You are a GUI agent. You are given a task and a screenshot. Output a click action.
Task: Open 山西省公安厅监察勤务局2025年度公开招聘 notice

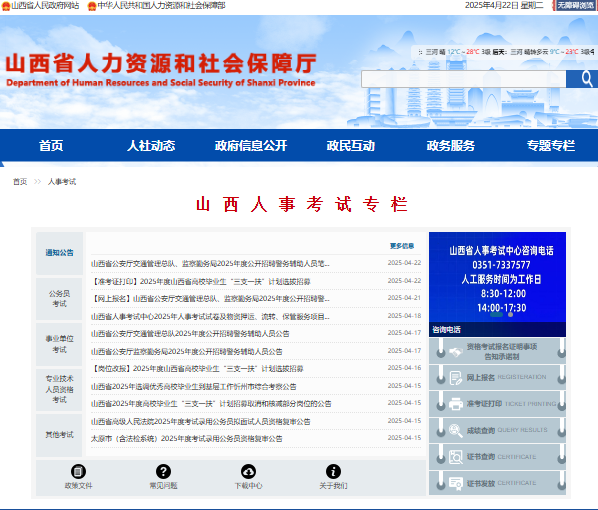tap(186, 352)
